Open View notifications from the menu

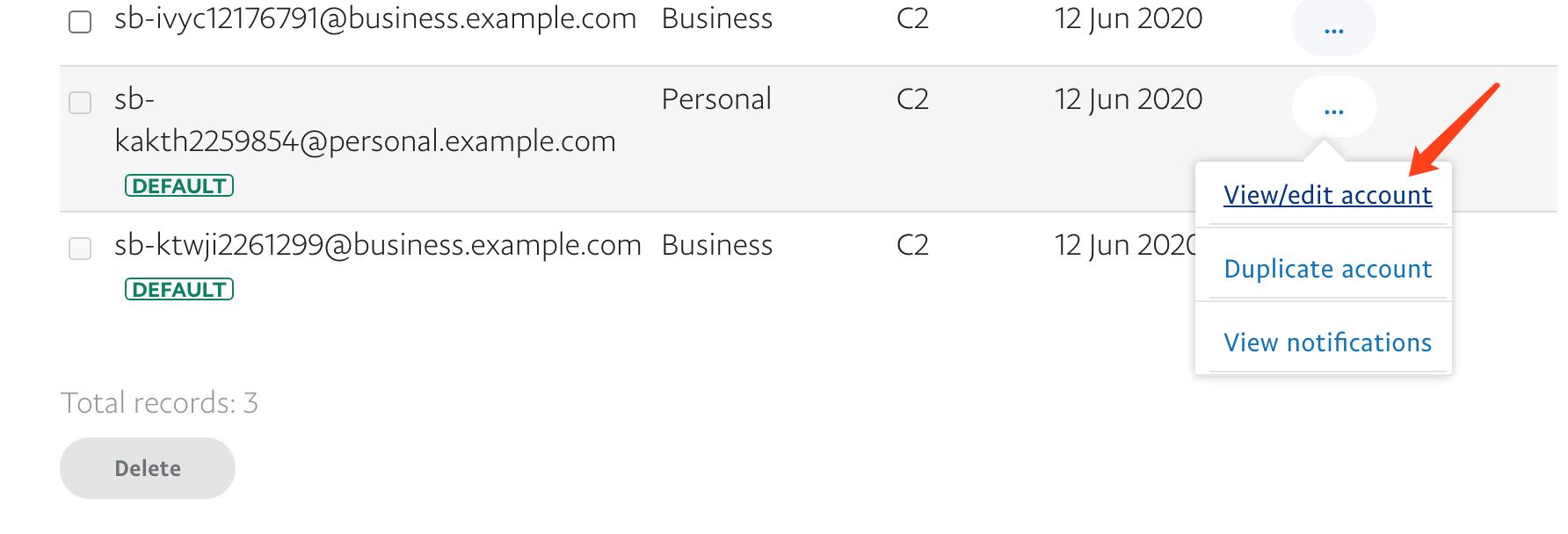[x=1327, y=343]
